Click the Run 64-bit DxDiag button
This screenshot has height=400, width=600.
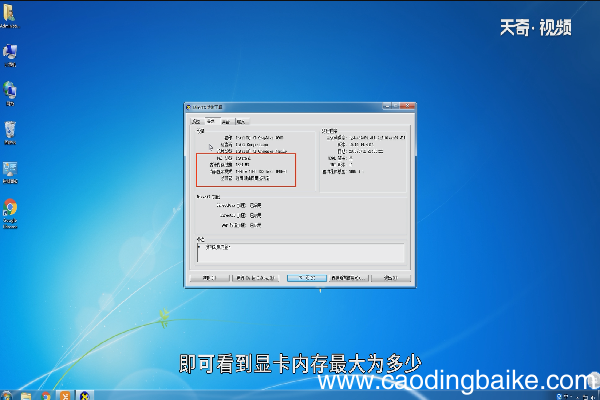pos(255,278)
